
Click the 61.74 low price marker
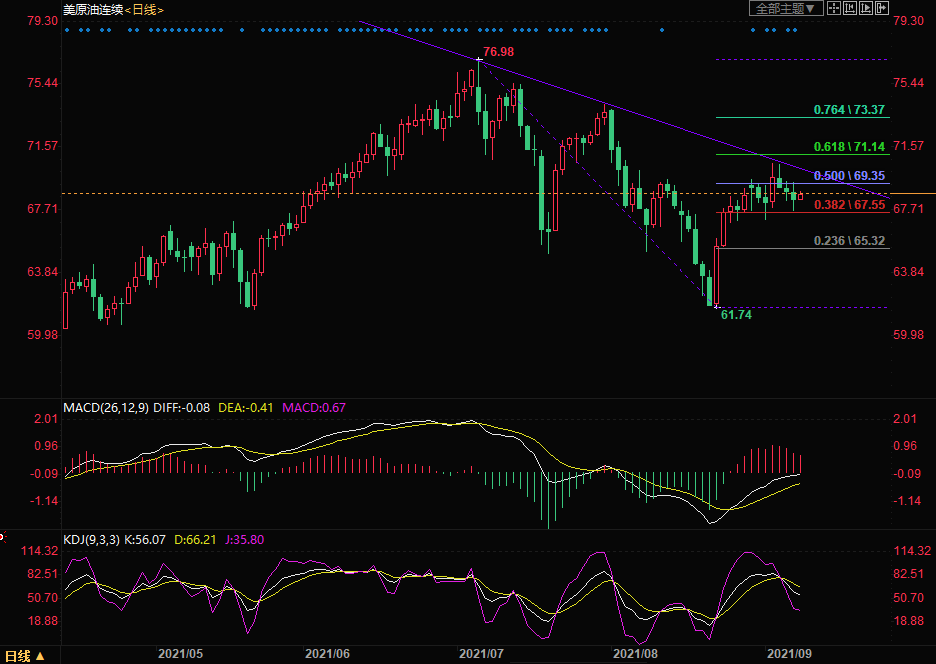click(736, 314)
